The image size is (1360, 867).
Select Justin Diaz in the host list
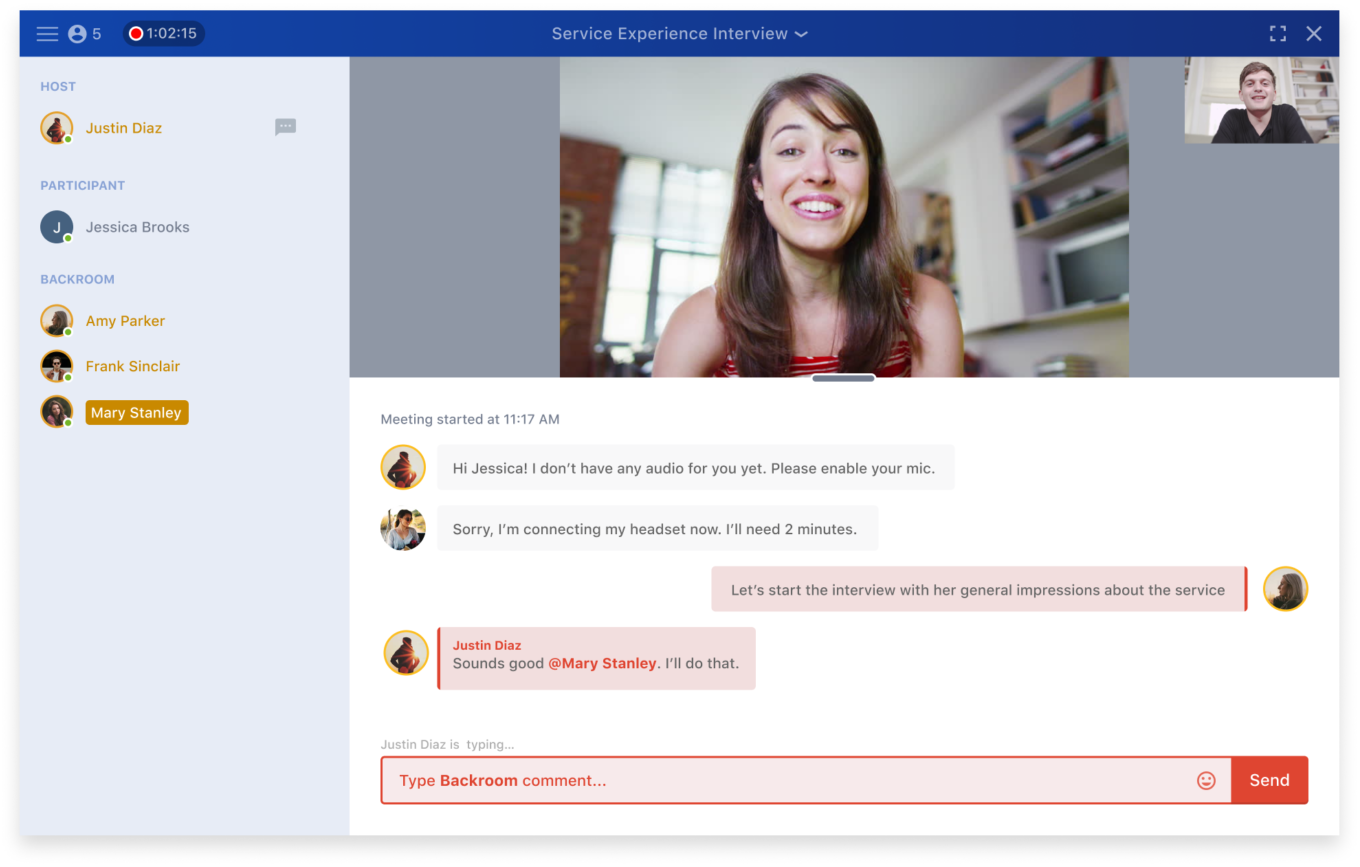point(124,128)
